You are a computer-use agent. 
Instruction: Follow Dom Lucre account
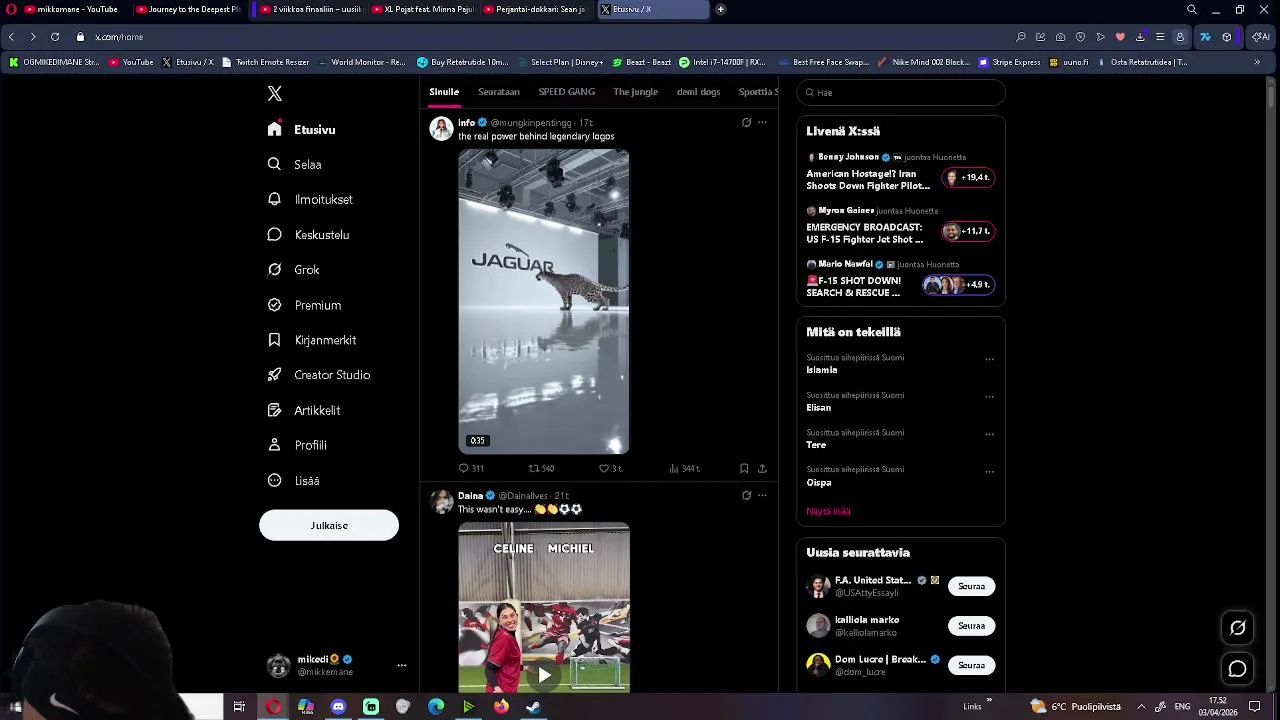click(971, 665)
